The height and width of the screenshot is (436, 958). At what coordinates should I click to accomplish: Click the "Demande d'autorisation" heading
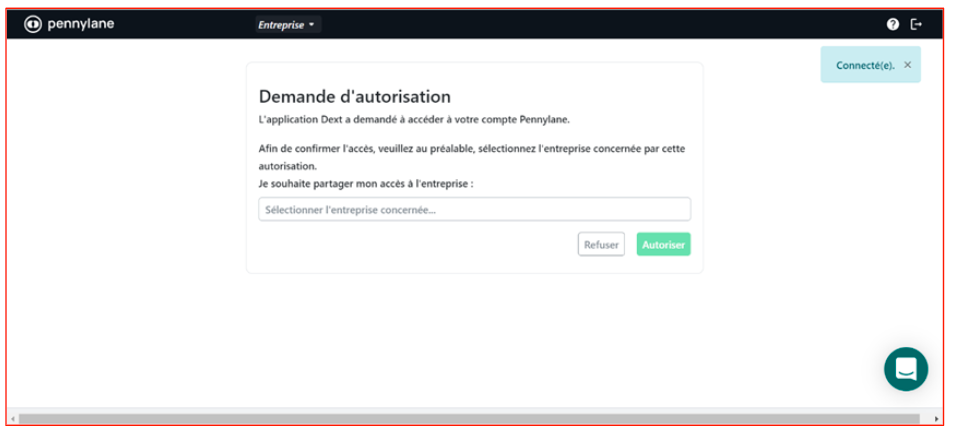[354, 96]
